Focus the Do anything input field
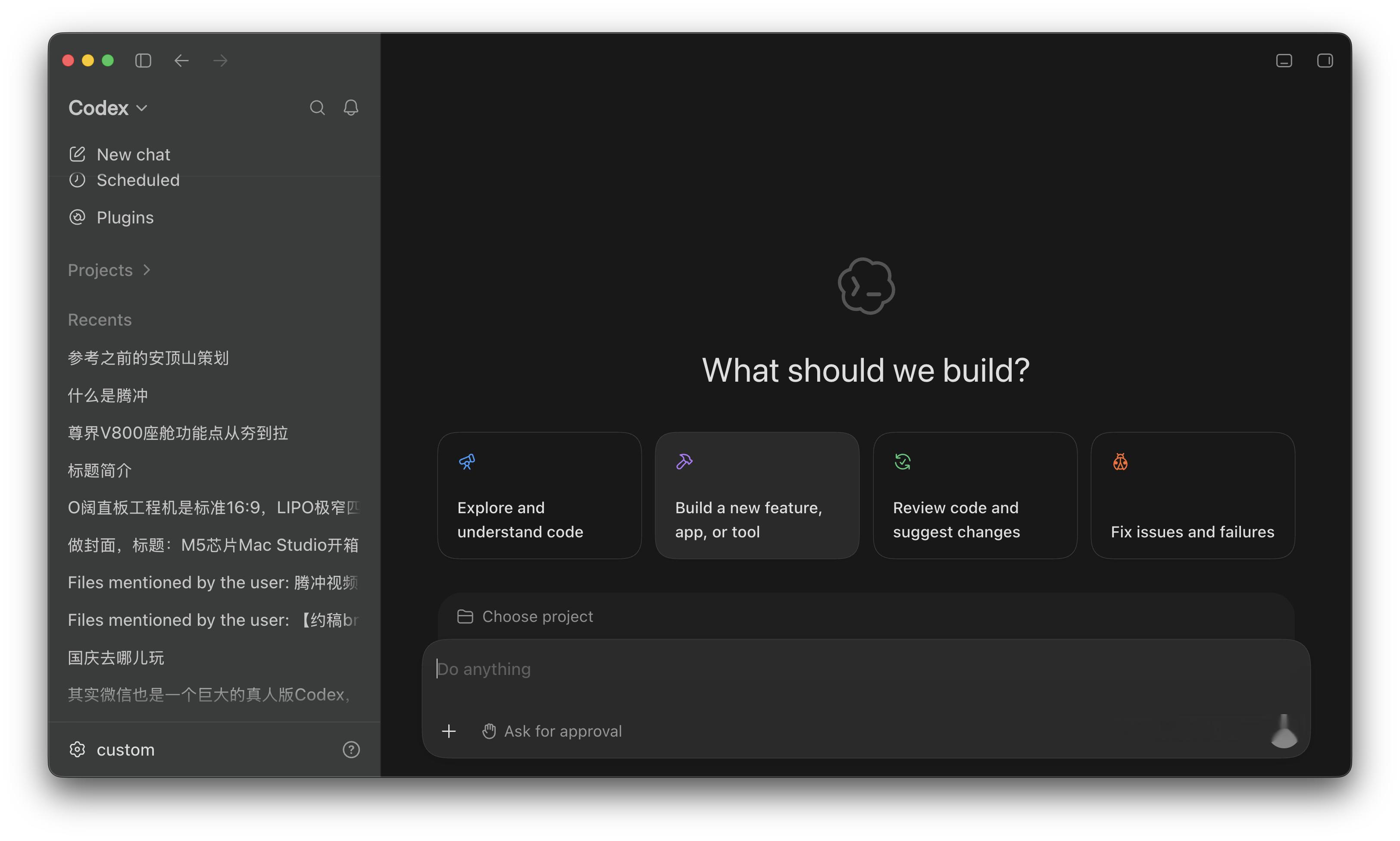Image resolution: width=1400 pixels, height=841 pixels. (x=866, y=669)
